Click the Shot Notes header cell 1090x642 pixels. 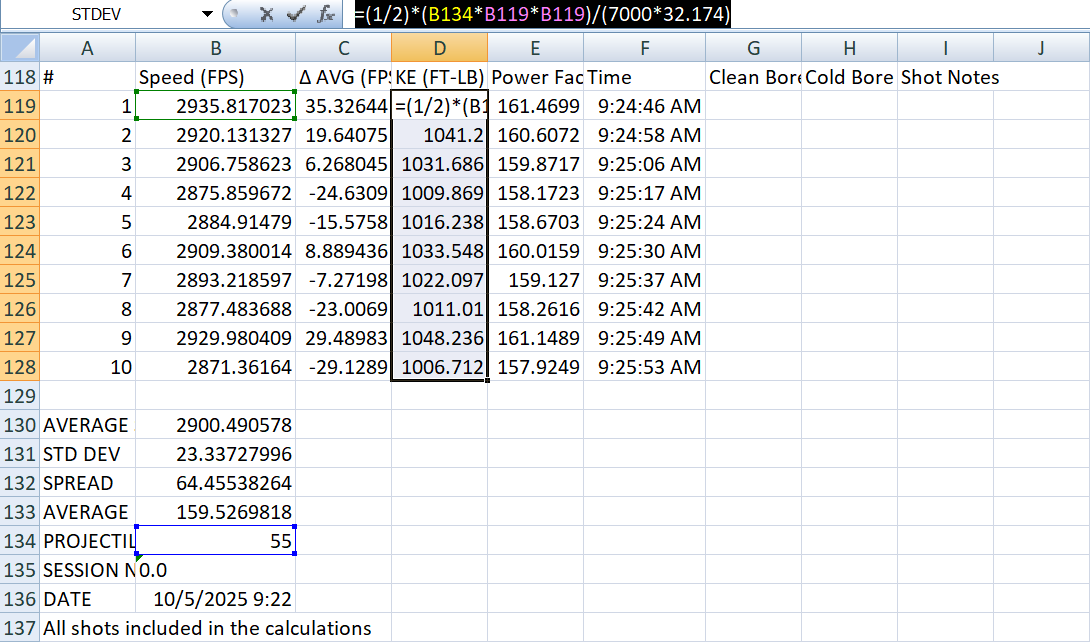click(x=945, y=77)
